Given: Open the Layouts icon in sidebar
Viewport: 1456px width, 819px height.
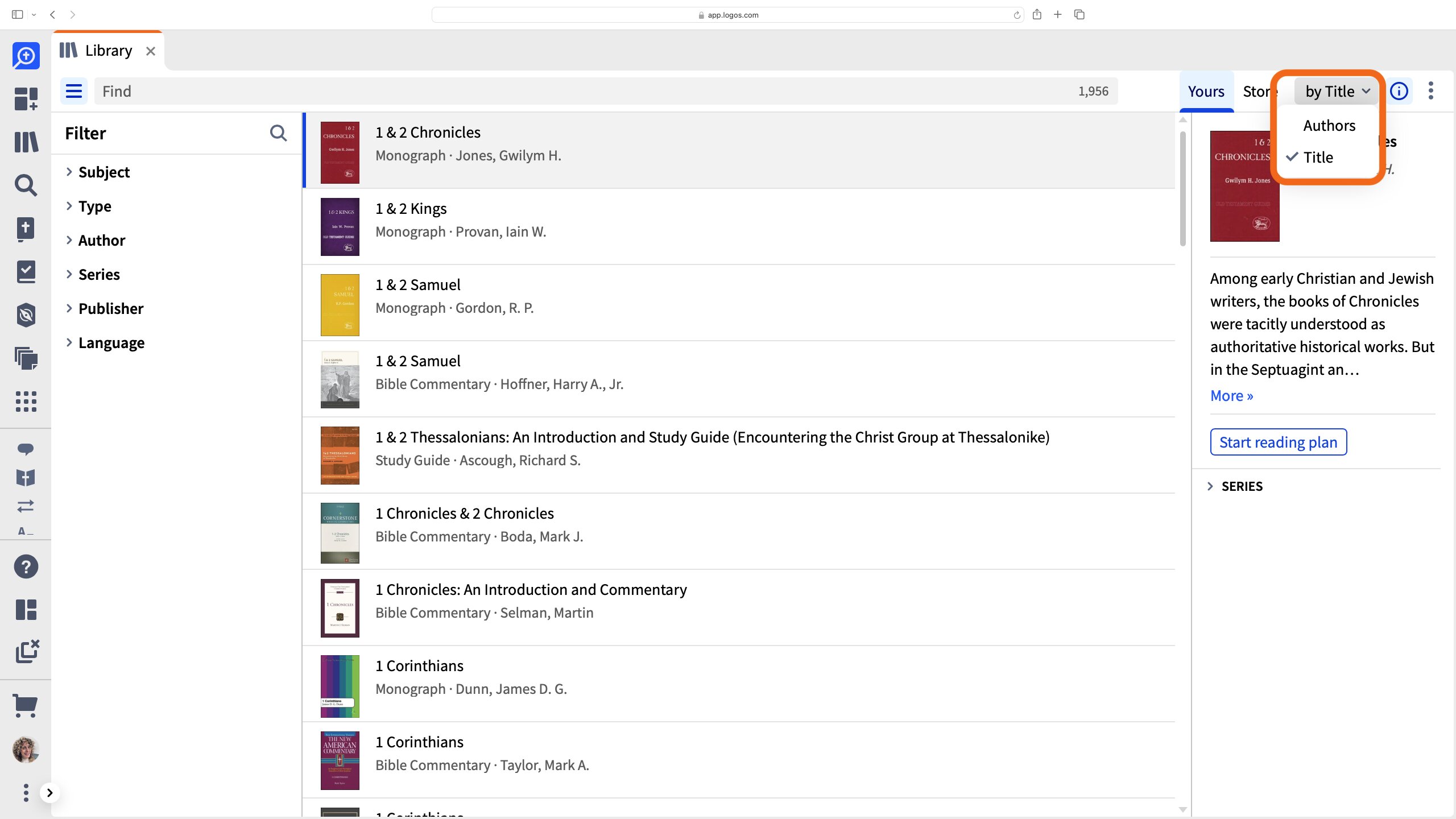Looking at the screenshot, I should [x=26, y=610].
